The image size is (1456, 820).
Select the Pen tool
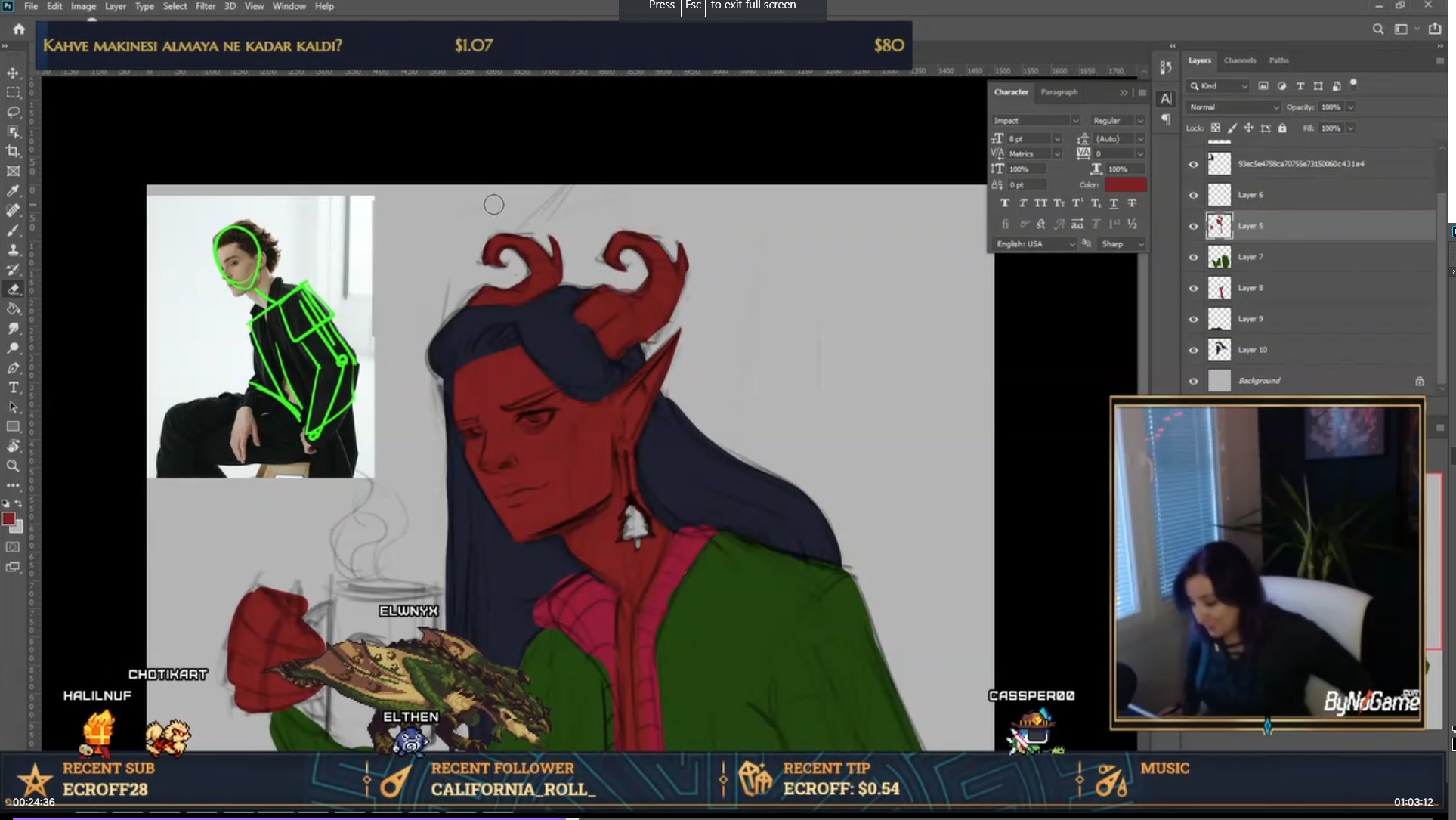pyautogui.click(x=13, y=368)
